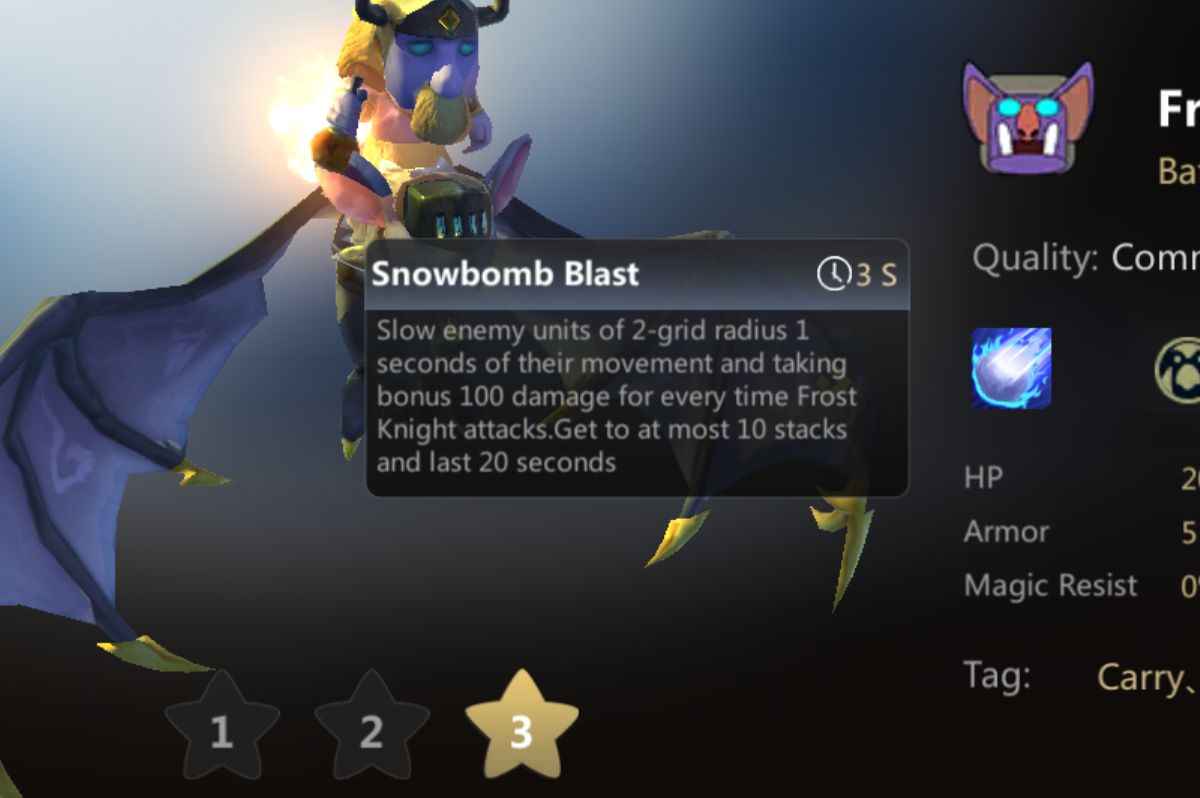
Task: Click the lantern device on mount's chest
Action: 448,208
